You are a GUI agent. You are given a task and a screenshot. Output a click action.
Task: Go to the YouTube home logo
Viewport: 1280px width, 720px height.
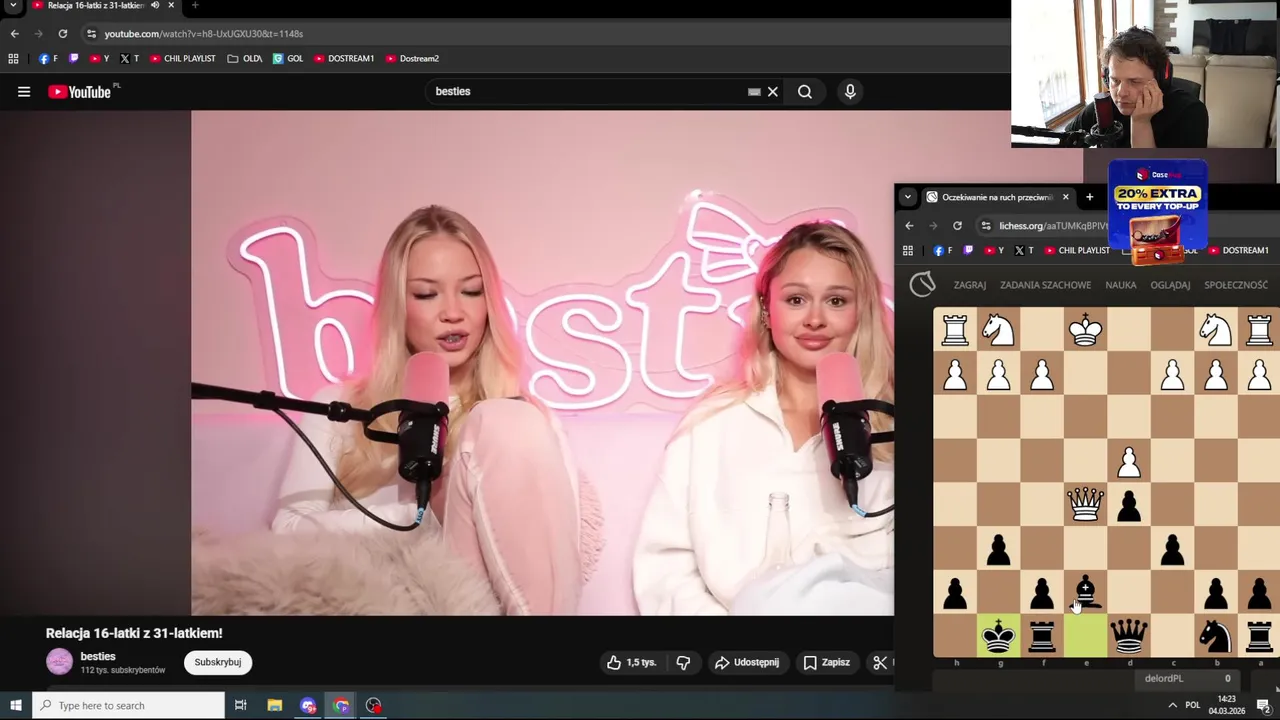tap(80, 92)
